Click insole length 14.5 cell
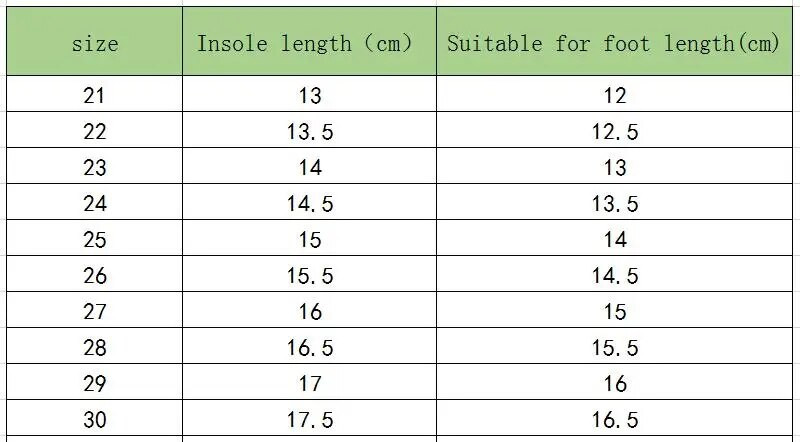Viewport: 800px width, 442px height. click(x=310, y=204)
